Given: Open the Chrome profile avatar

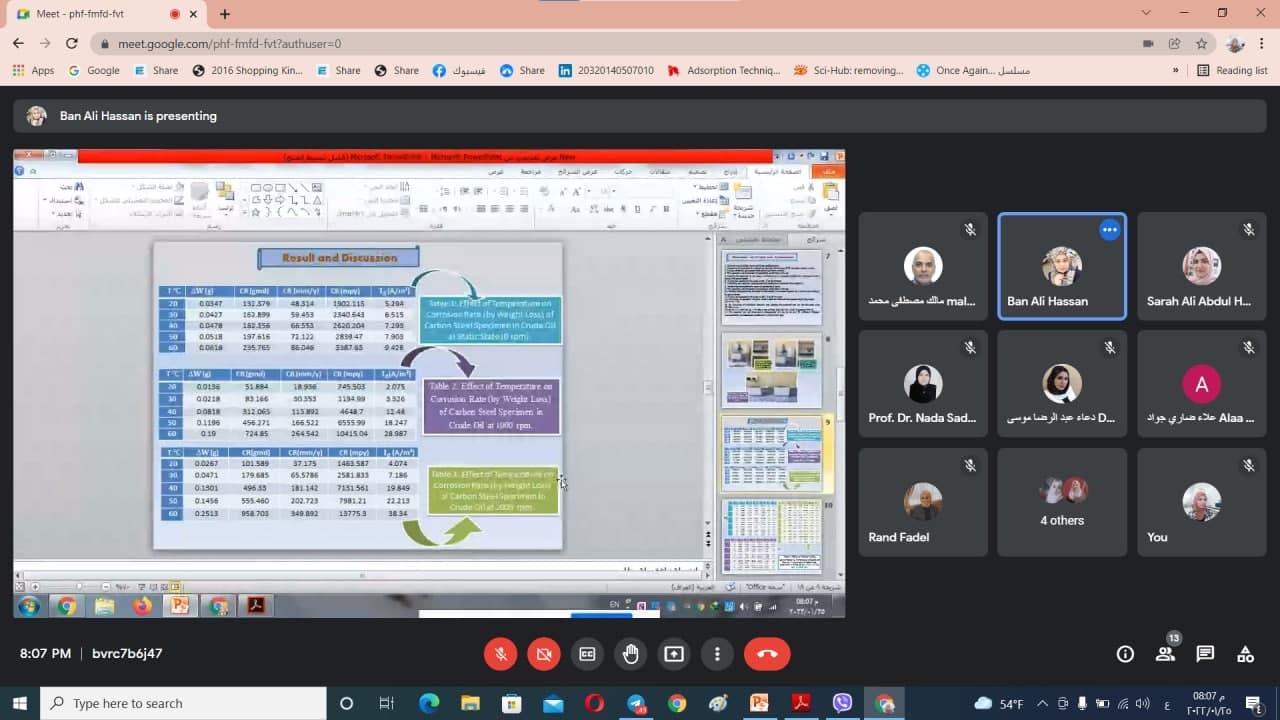Looking at the screenshot, I should coord(1235,44).
